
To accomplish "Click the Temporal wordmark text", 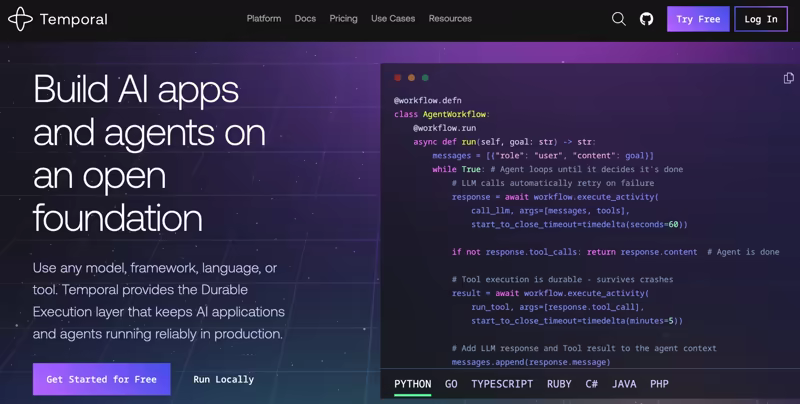I will click(73, 19).
